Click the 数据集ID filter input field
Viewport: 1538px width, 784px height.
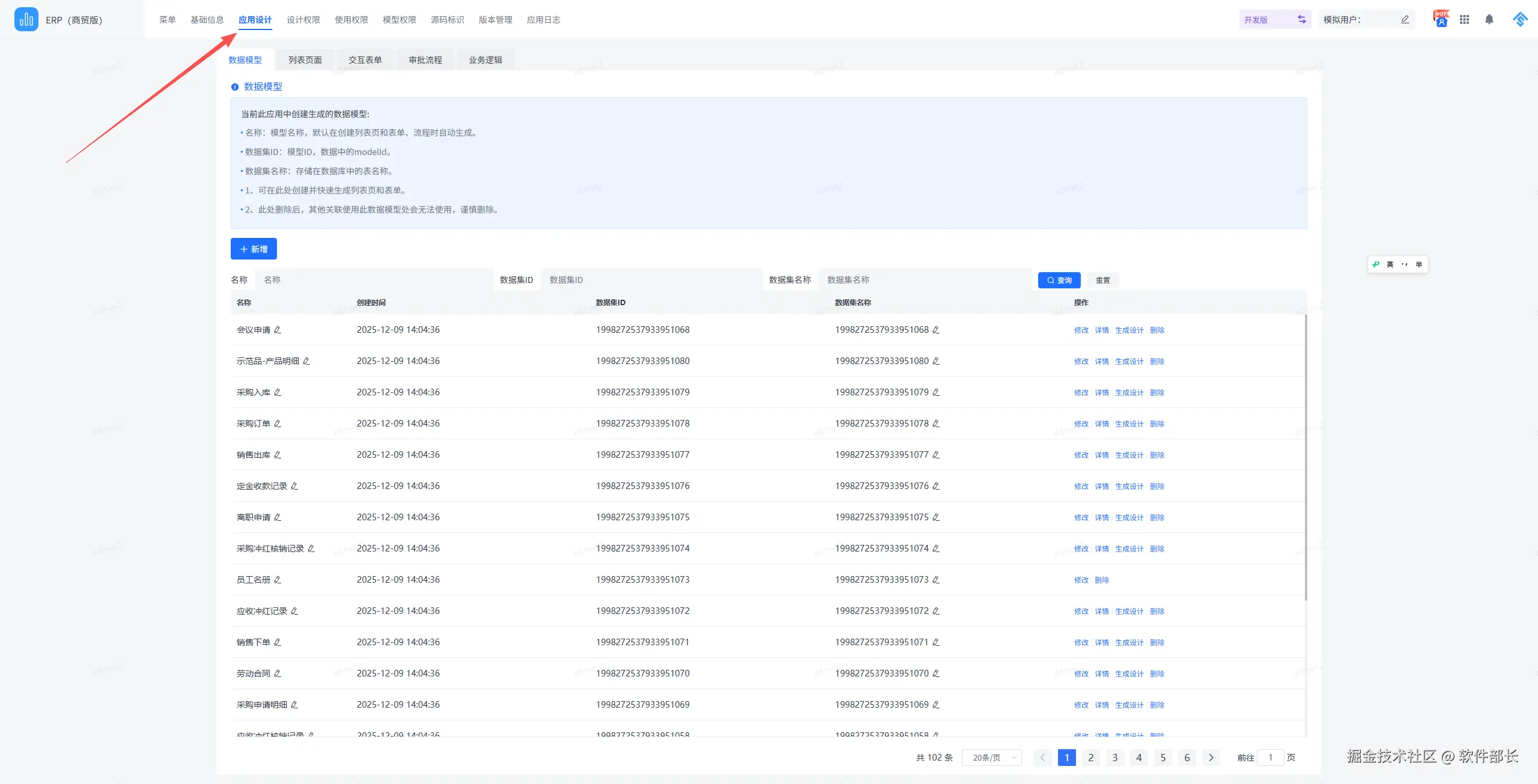[x=651, y=280]
